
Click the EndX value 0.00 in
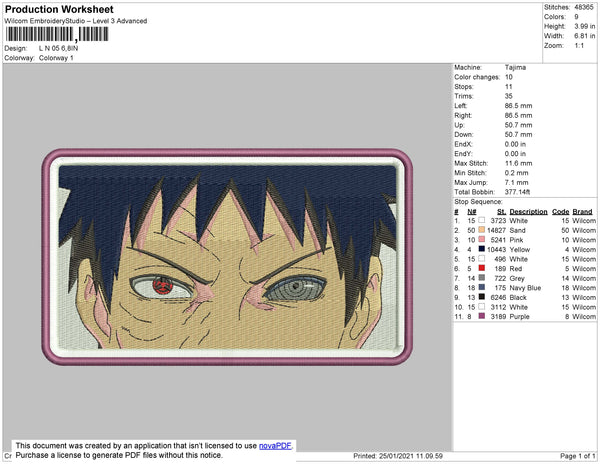[x=515, y=144]
